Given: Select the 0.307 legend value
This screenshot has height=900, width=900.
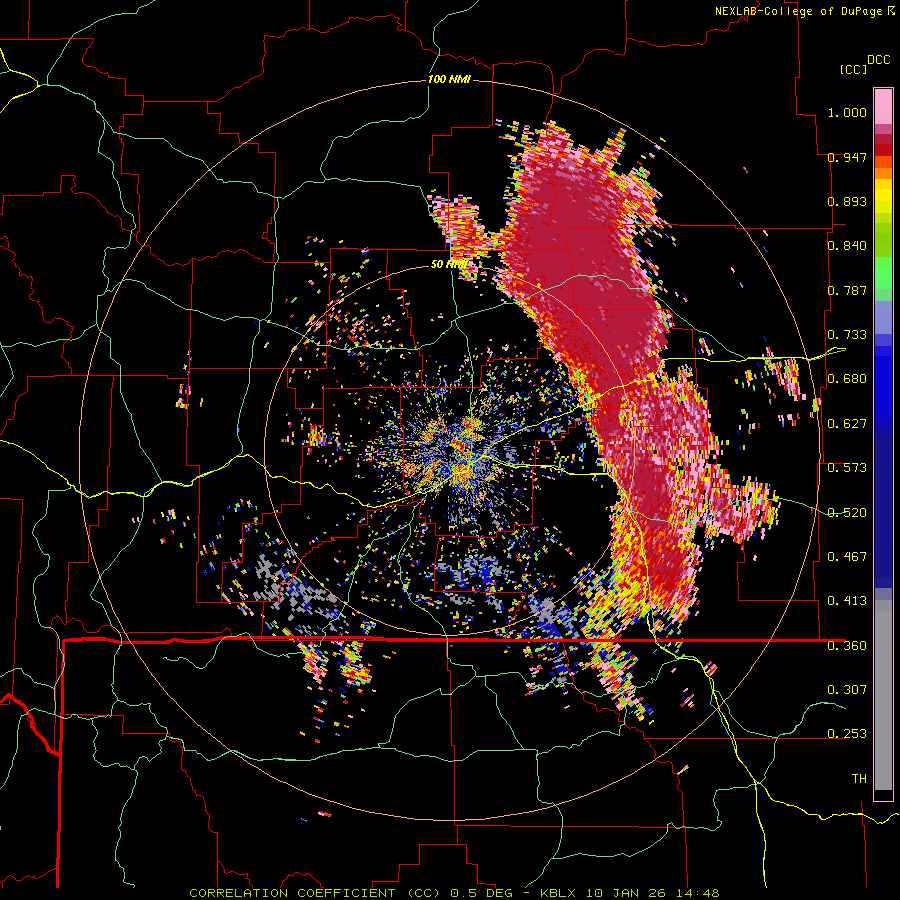Looking at the screenshot, I should pos(847,690).
